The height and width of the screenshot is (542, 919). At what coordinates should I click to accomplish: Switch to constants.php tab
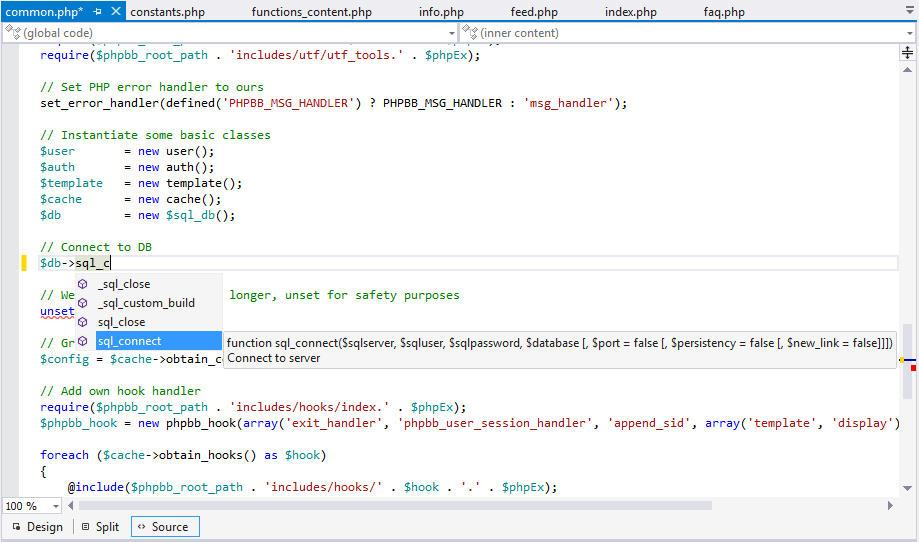(168, 12)
